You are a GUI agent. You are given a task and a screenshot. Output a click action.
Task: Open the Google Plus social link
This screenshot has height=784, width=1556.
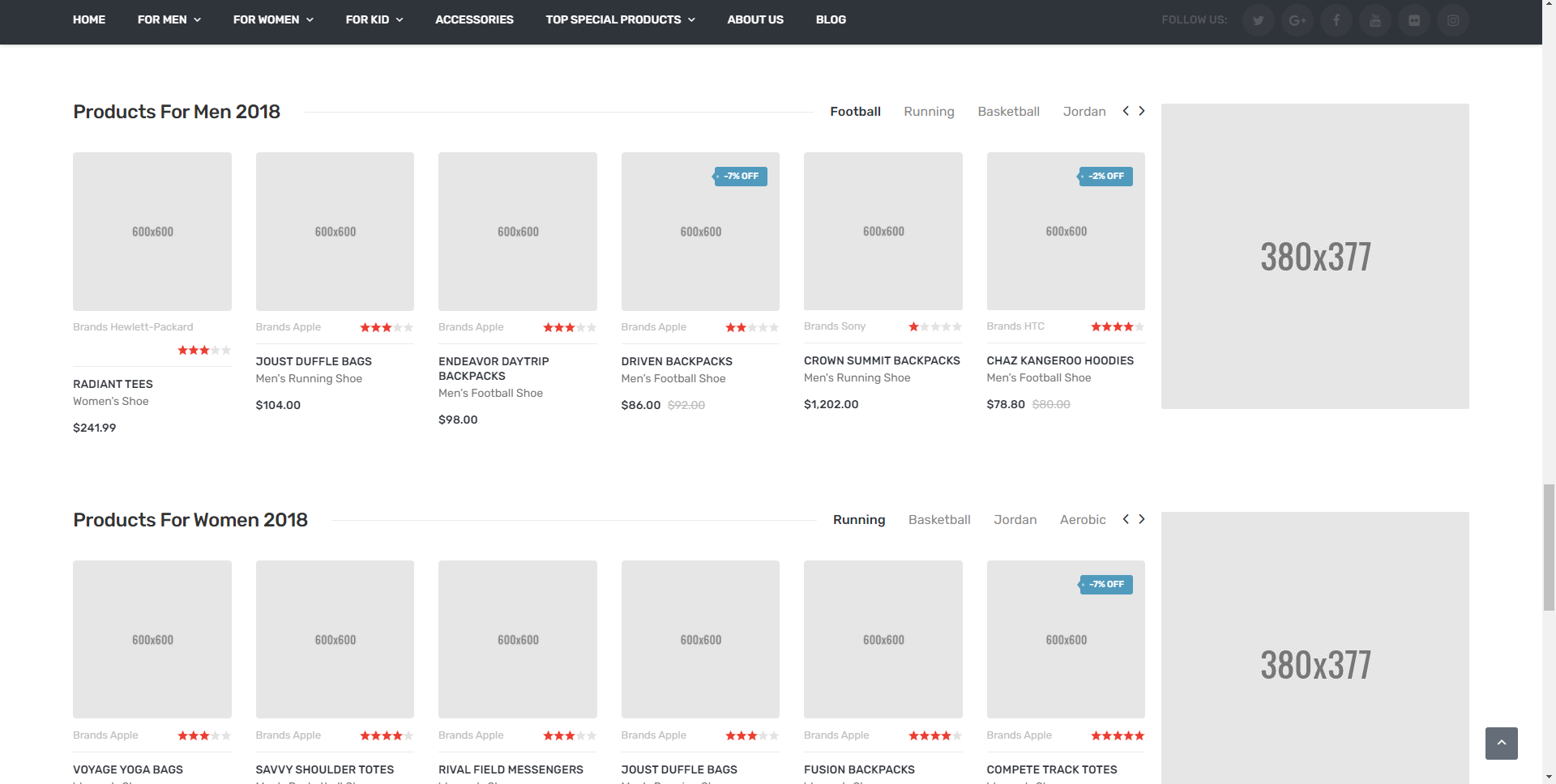[1297, 20]
